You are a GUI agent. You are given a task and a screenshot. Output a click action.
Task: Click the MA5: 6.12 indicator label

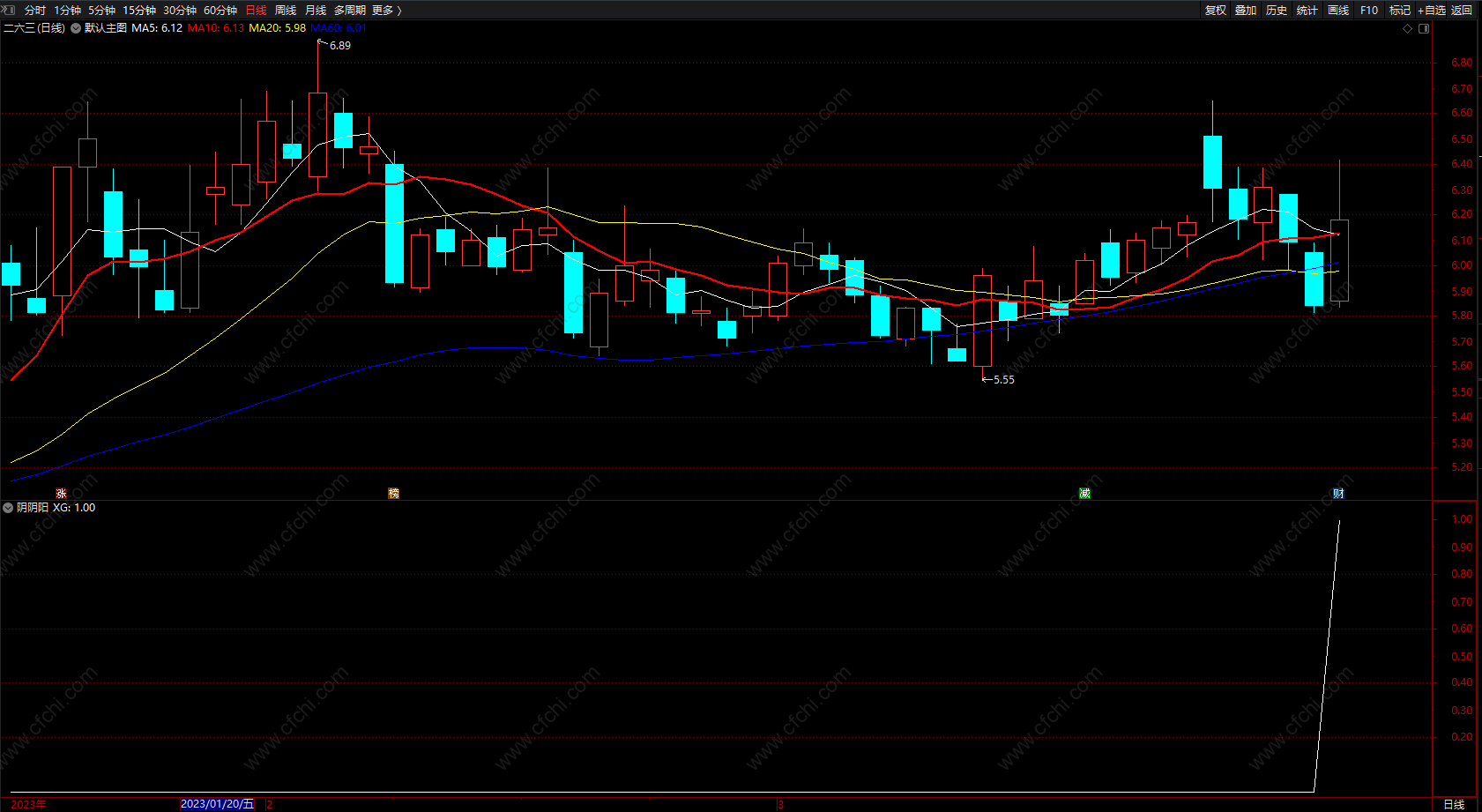157,28
